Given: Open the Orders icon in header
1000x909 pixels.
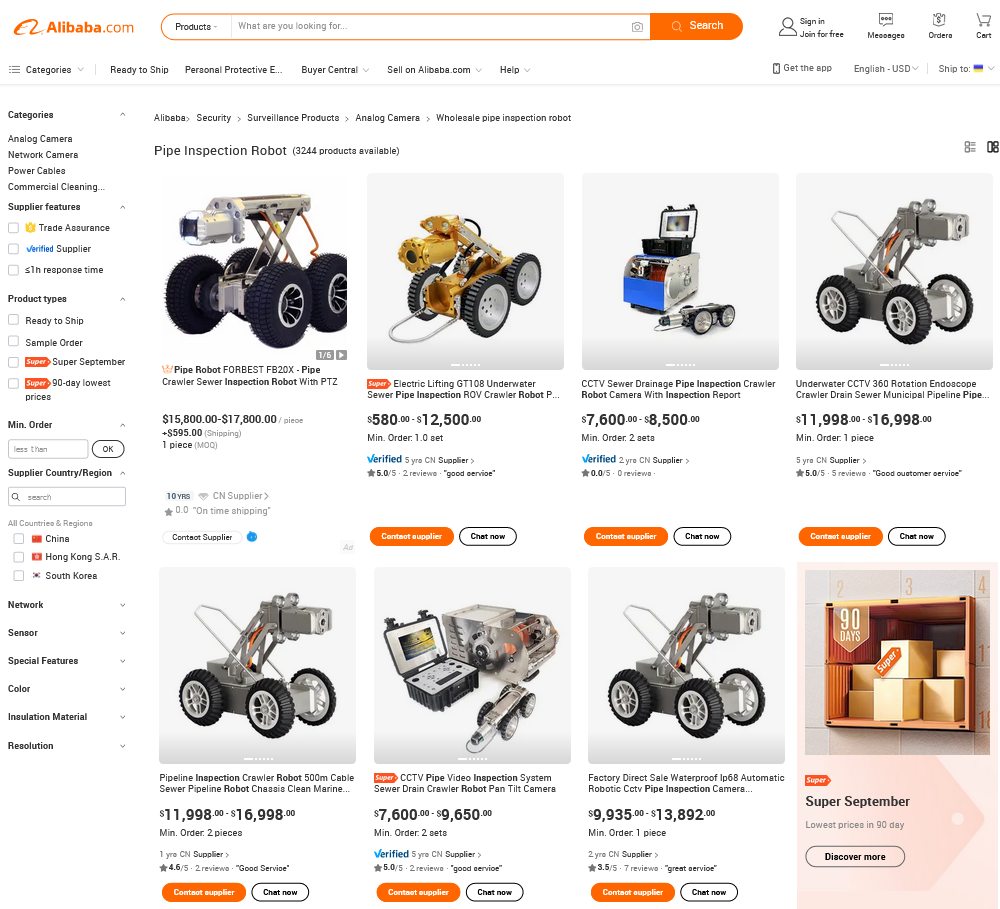Looking at the screenshot, I should 939,20.
